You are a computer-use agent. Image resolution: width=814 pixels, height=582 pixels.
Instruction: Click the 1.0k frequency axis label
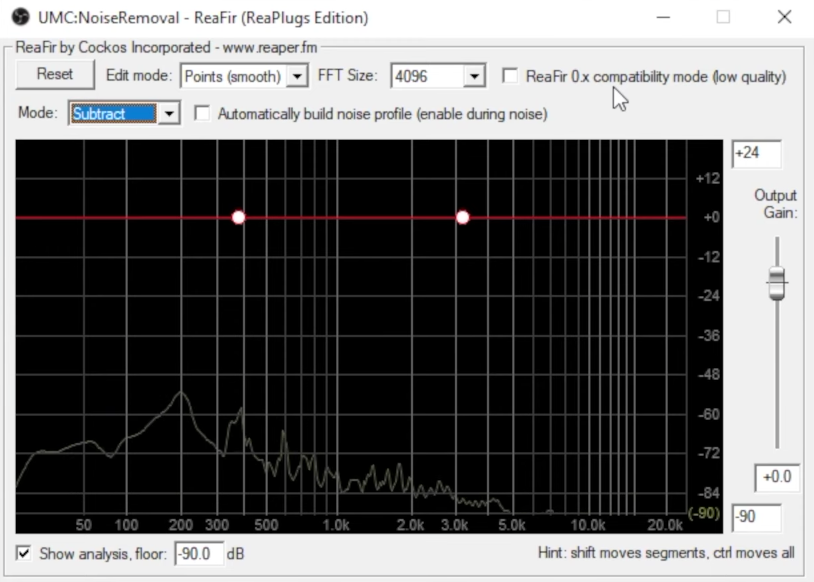[x=336, y=525]
